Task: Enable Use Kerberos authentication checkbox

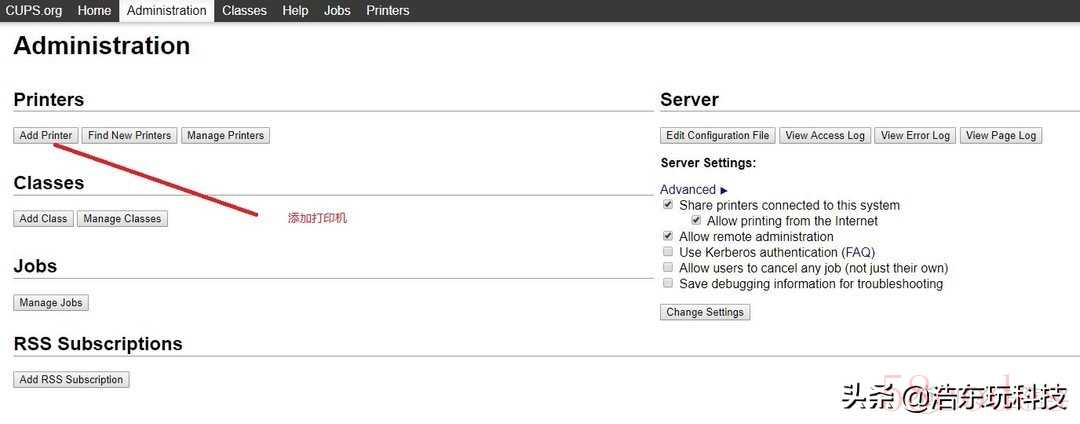Action: 668,252
